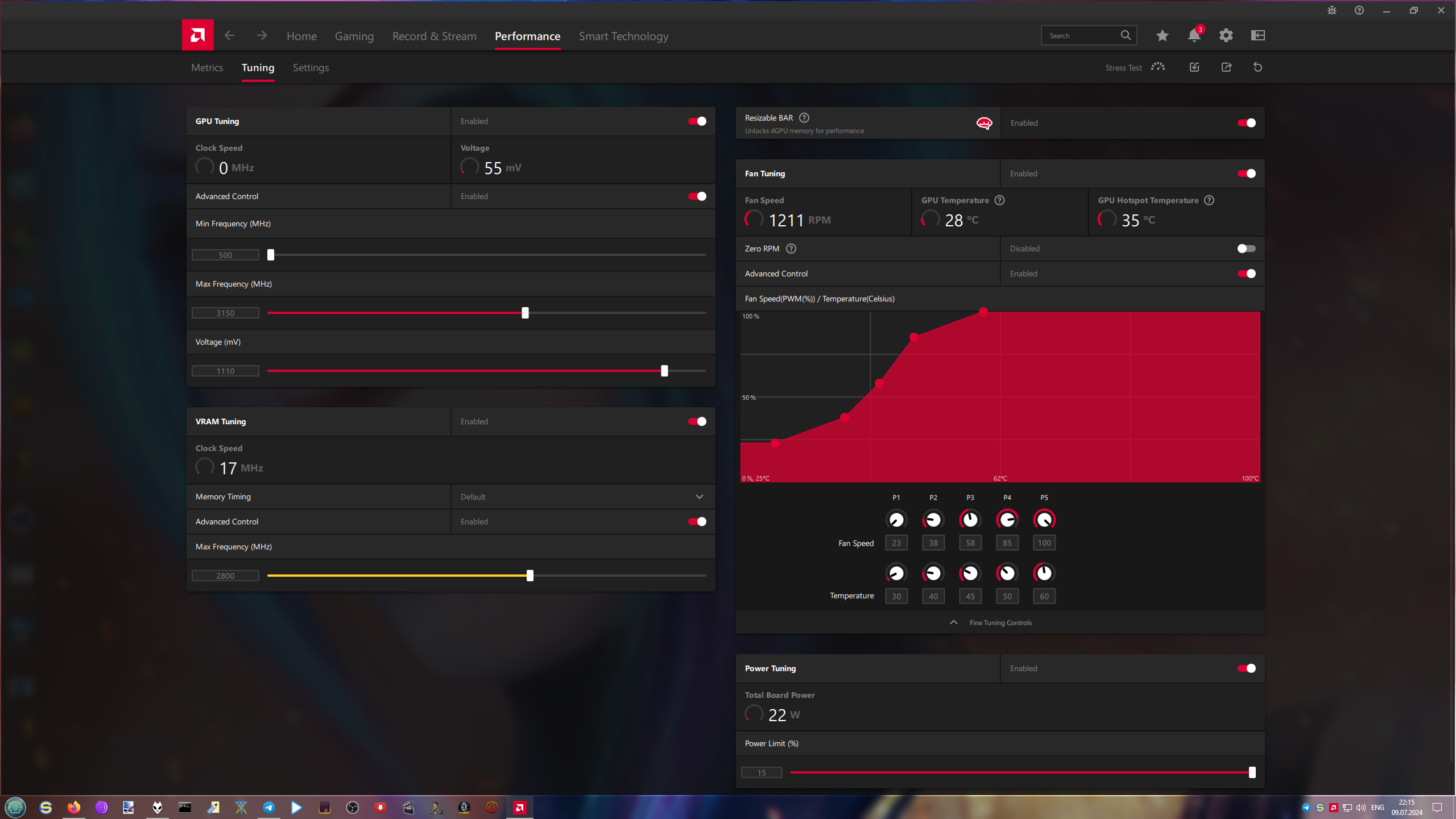Click the bug report icon
This screenshot has width=1456, height=819.
[x=1331, y=10]
